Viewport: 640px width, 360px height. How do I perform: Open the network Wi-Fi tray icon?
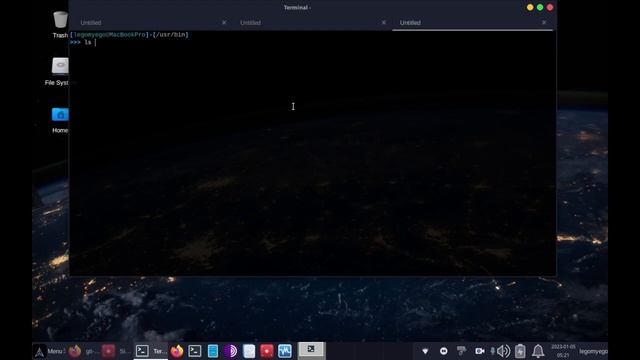(x=425, y=351)
